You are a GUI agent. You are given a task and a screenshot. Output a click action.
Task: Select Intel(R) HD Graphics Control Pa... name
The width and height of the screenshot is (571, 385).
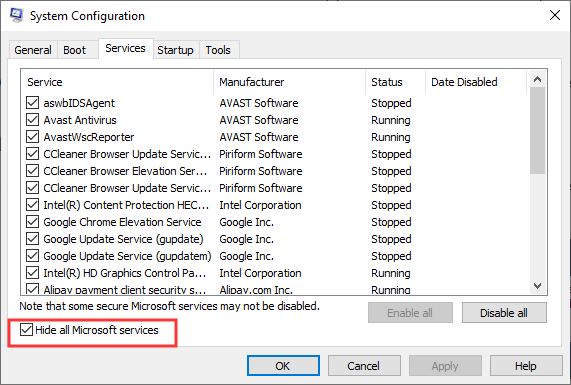[125, 273]
